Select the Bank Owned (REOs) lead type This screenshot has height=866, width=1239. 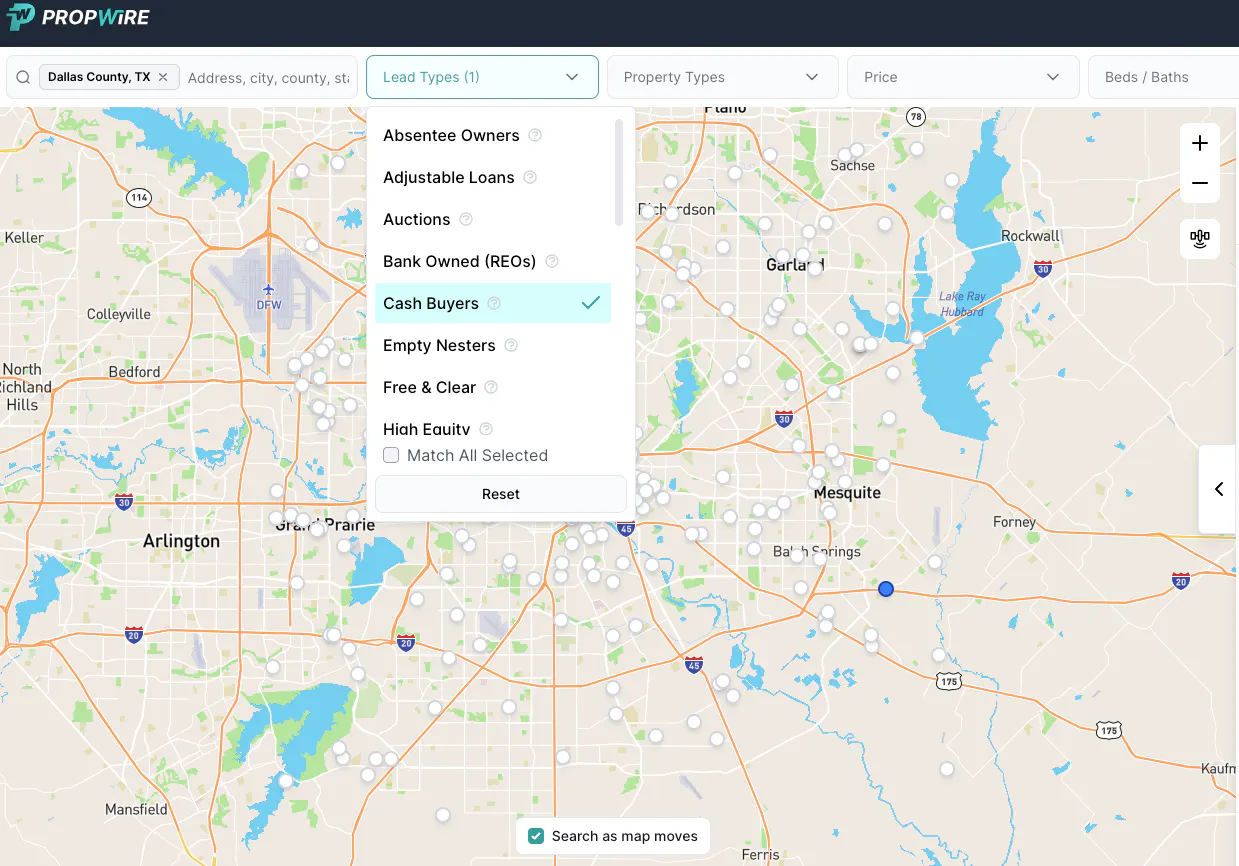click(460, 261)
